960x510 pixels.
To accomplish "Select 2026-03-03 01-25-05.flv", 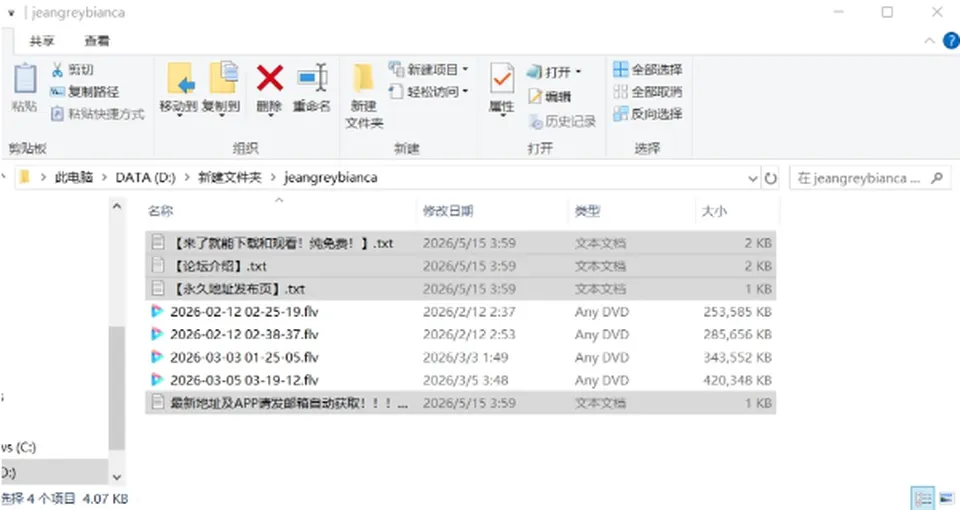I will tap(460, 357).
